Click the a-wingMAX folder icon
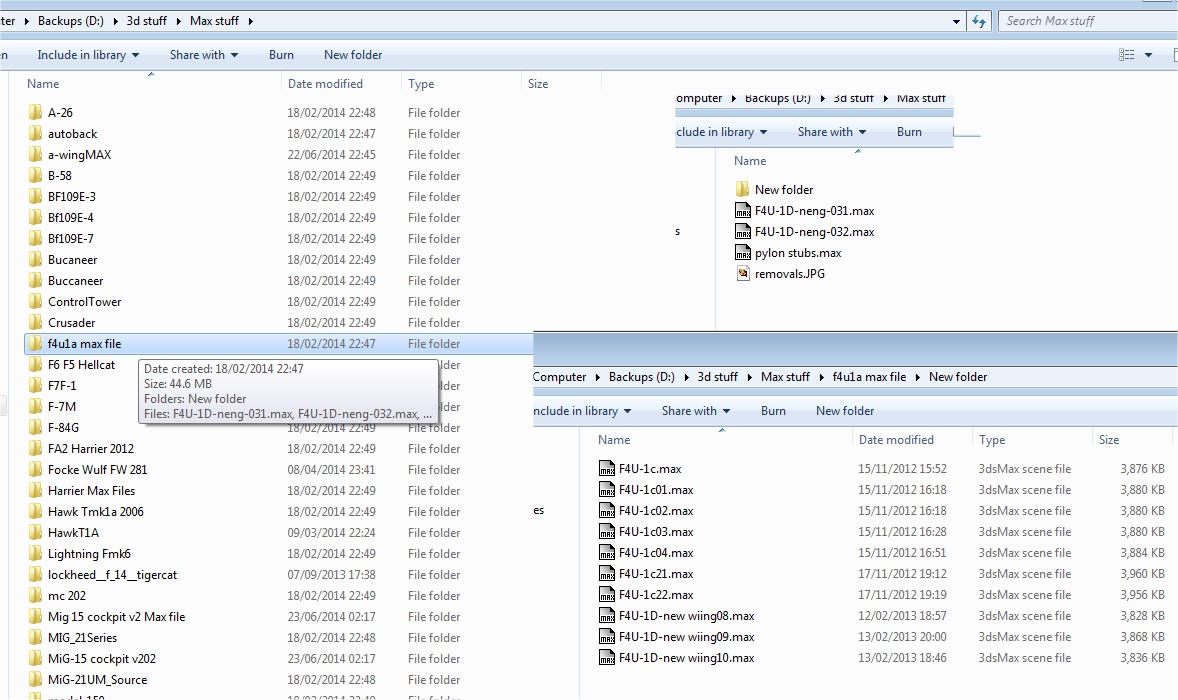 (x=35, y=155)
